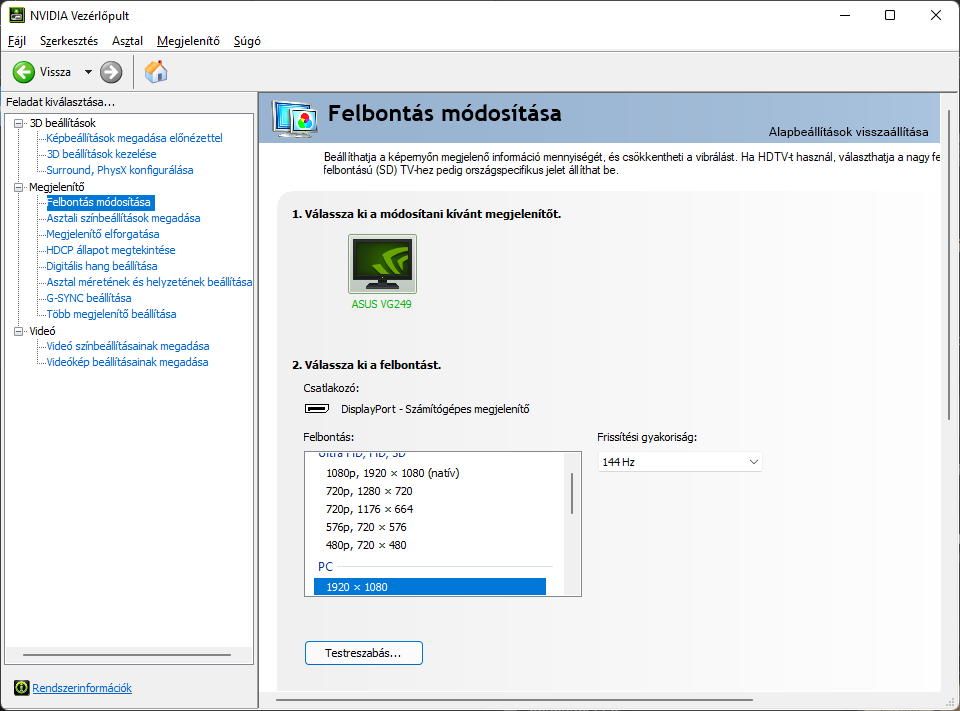
Task: Collapse the Videó tree node
Action: 19,331
